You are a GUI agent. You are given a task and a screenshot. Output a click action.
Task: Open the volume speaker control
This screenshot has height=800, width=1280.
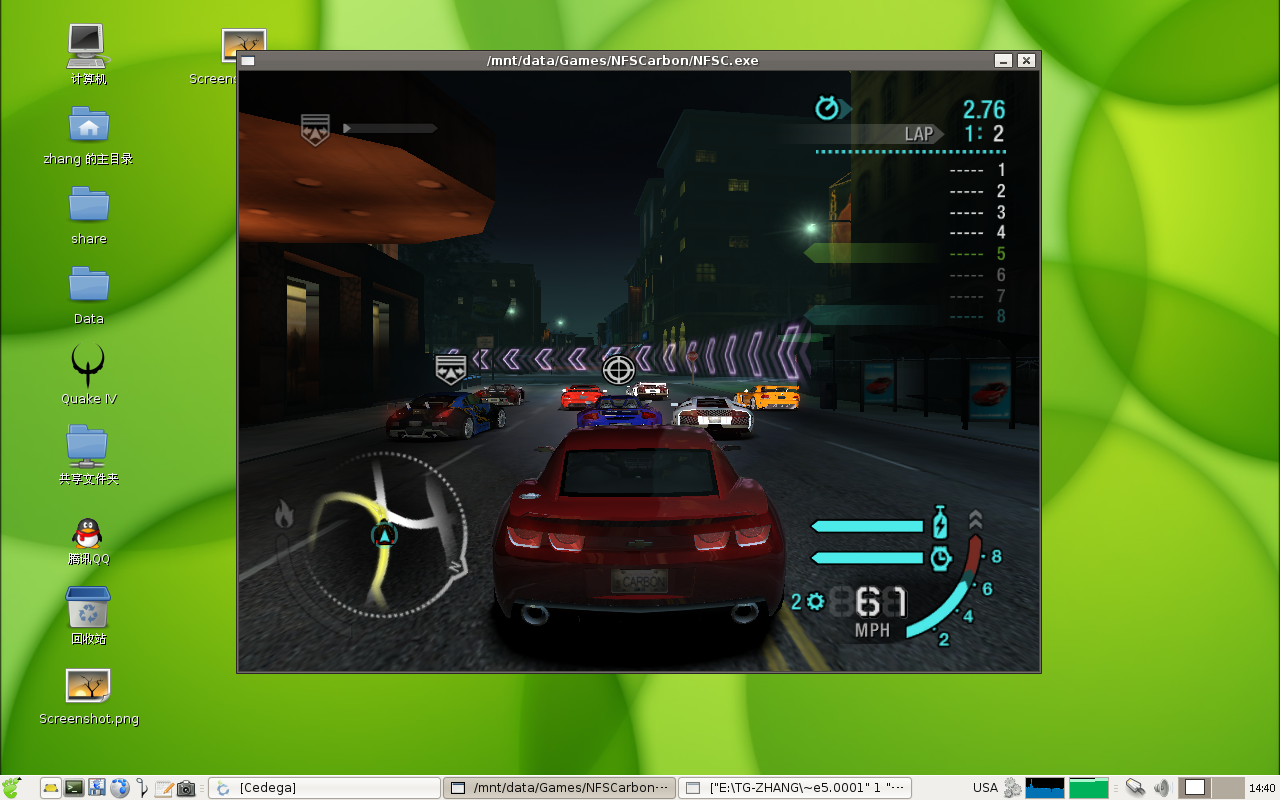pyautogui.click(x=1161, y=788)
